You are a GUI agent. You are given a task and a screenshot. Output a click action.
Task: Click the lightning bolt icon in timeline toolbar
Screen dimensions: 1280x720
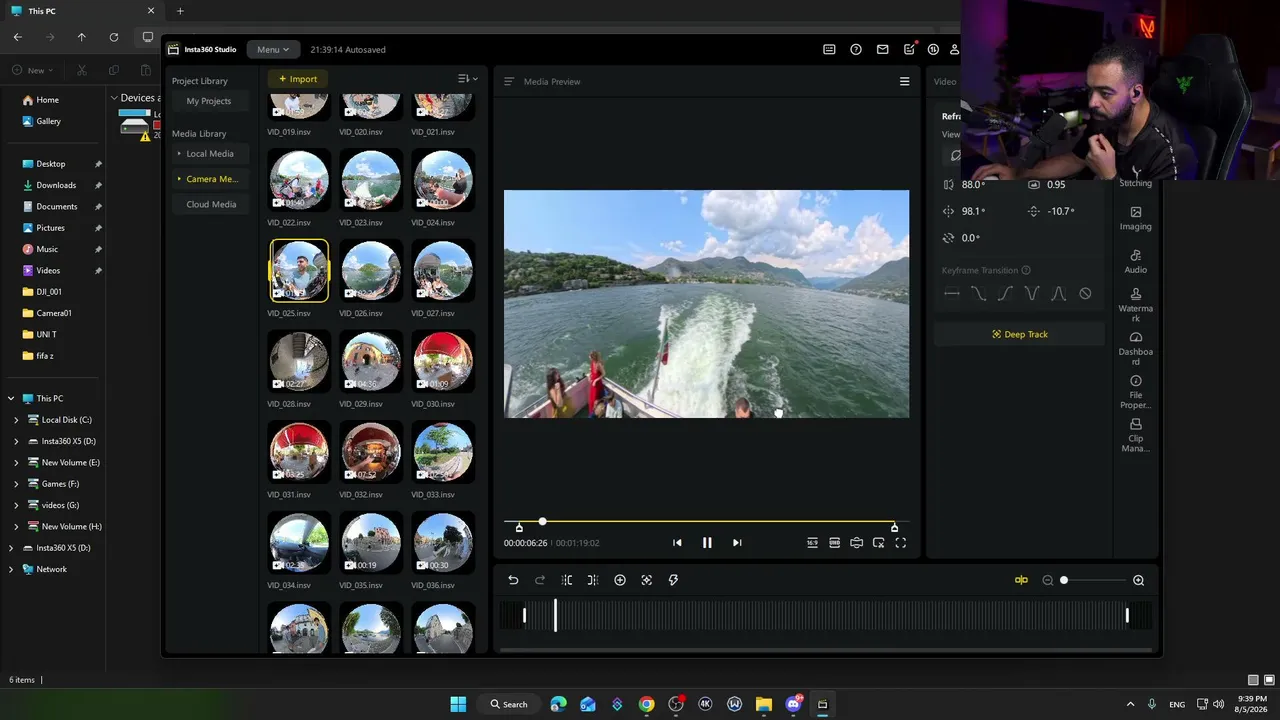673,580
